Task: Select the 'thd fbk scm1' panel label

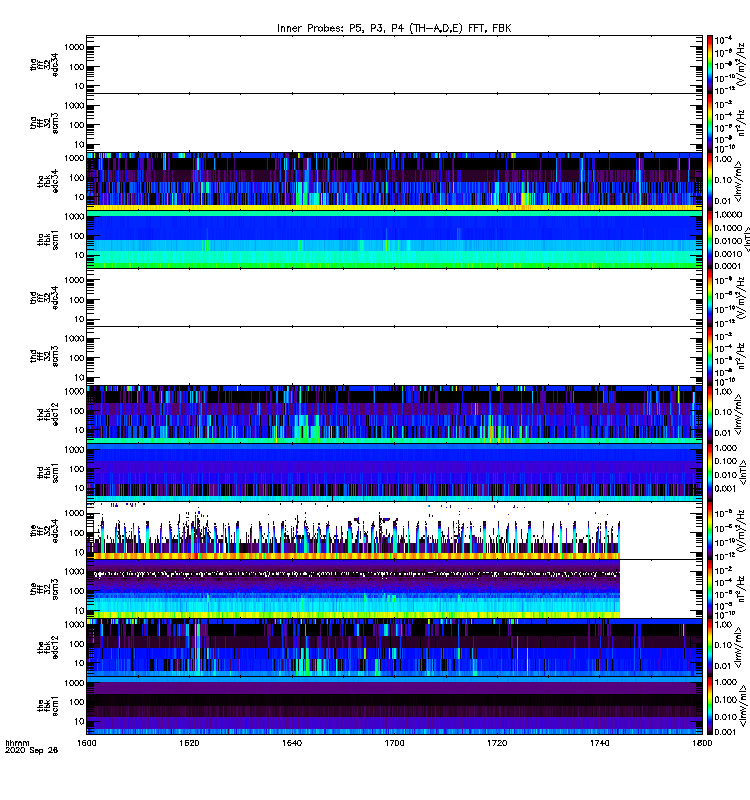Action: [48, 473]
